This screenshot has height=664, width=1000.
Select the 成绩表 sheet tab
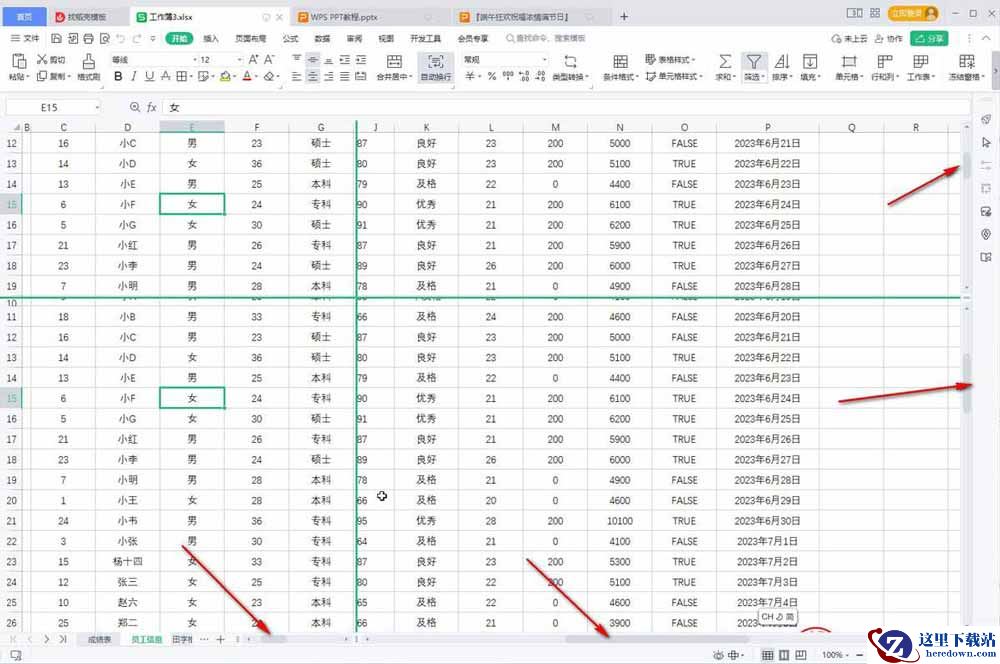[99, 639]
